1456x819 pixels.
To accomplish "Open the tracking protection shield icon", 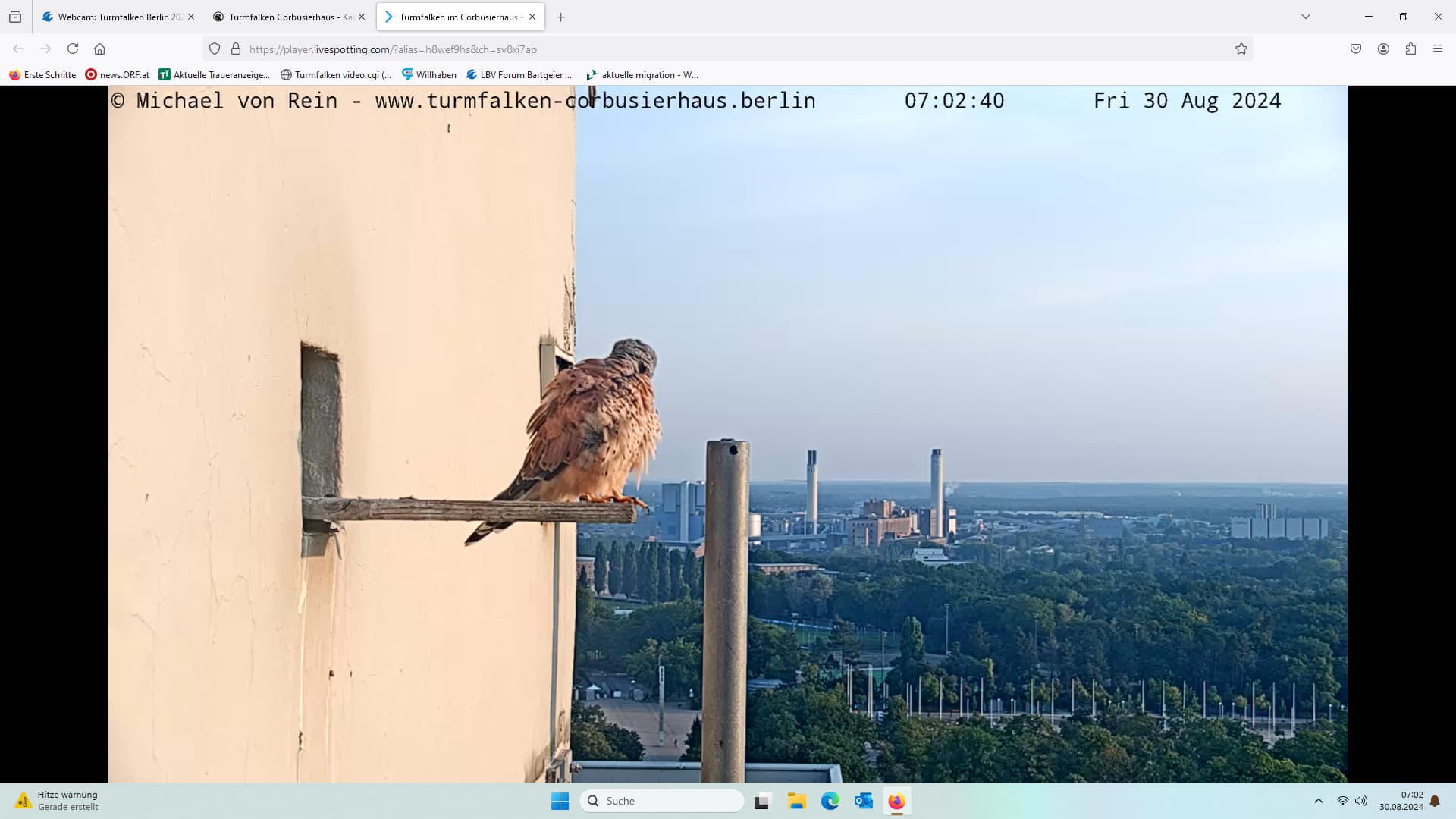I will (x=215, y=49).
